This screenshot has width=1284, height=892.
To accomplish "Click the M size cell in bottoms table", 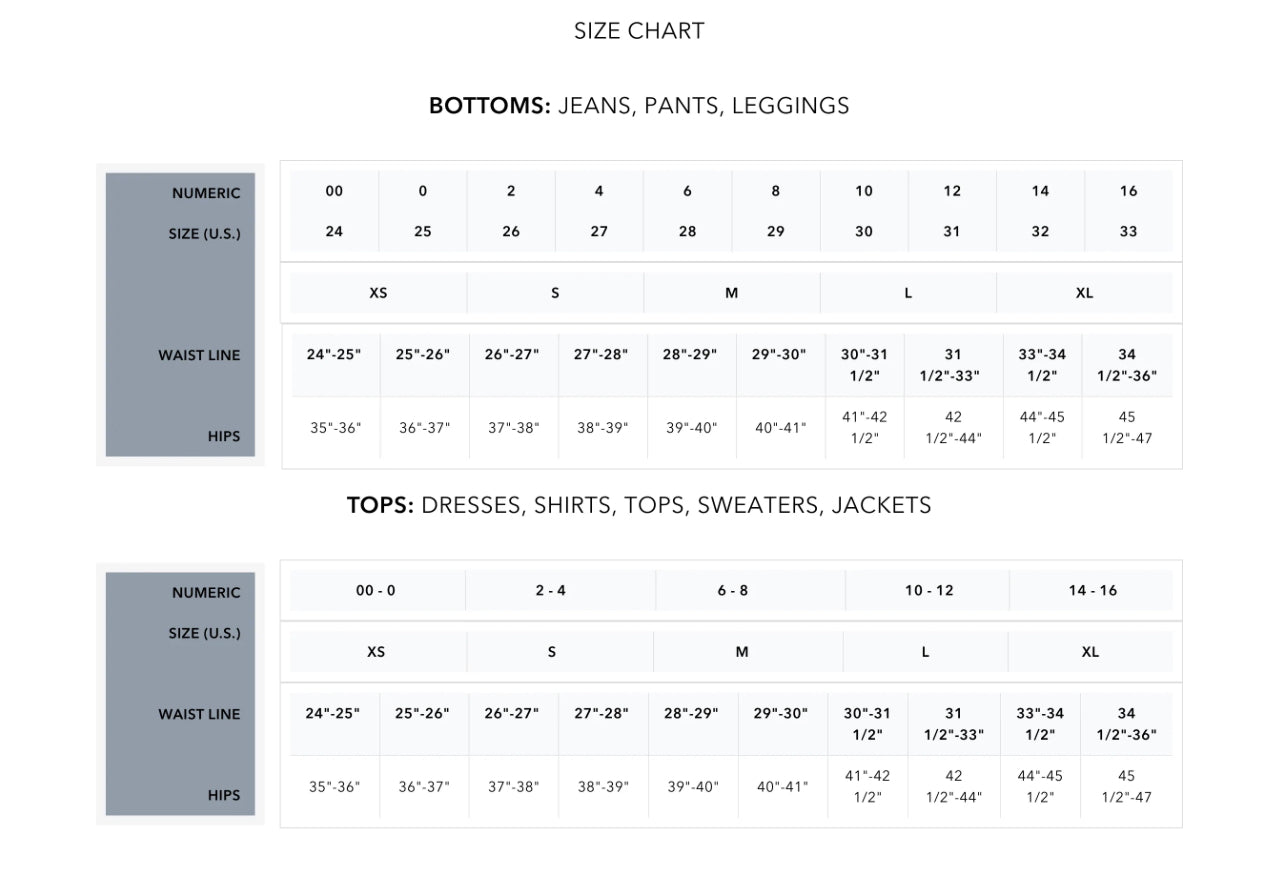I will click(x=731, y=293).
